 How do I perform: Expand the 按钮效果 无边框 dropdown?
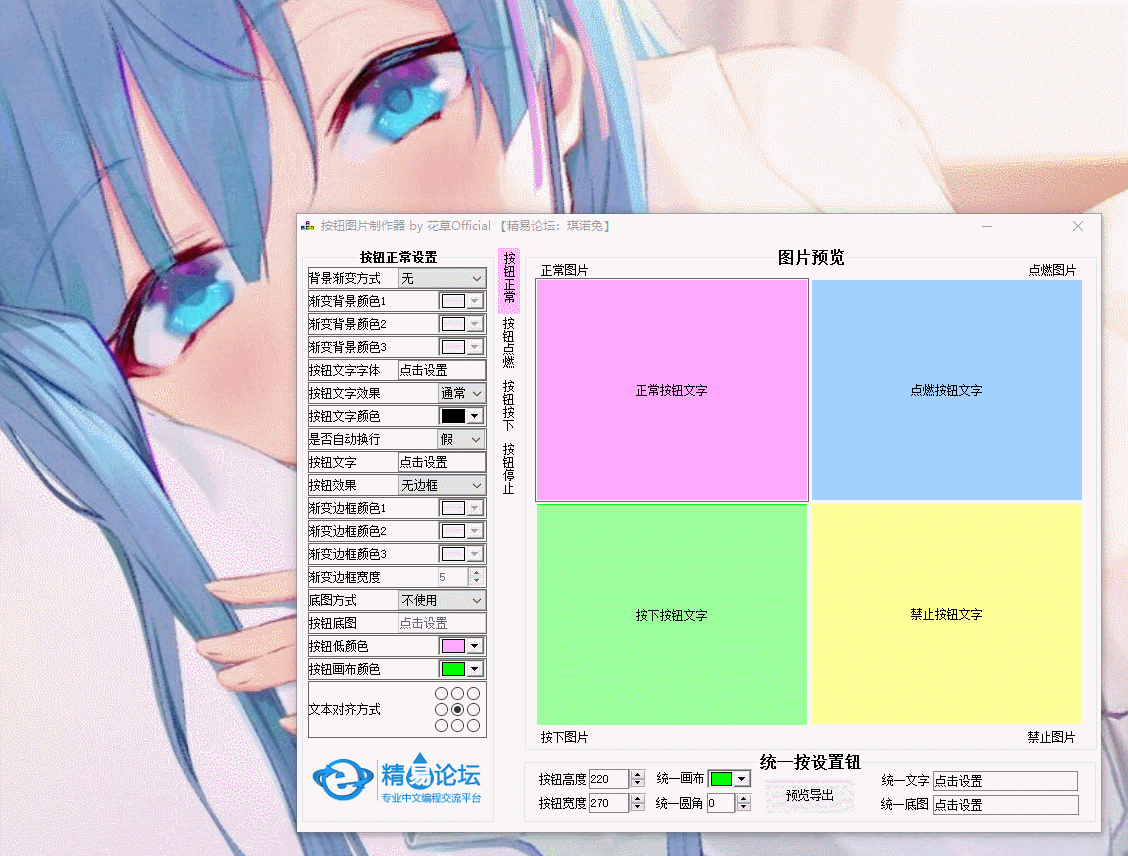[x=442, y=486]
